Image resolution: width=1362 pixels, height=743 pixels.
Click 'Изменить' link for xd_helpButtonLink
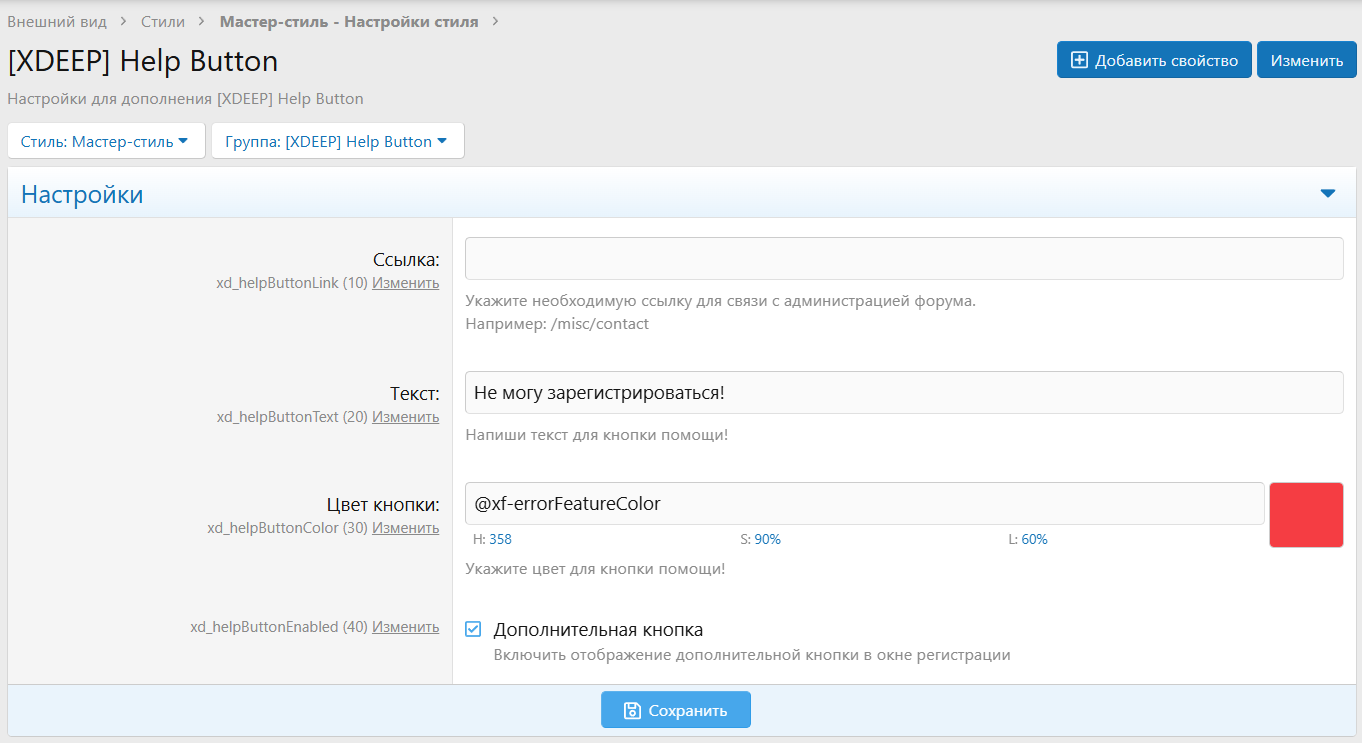coord(405,283)
